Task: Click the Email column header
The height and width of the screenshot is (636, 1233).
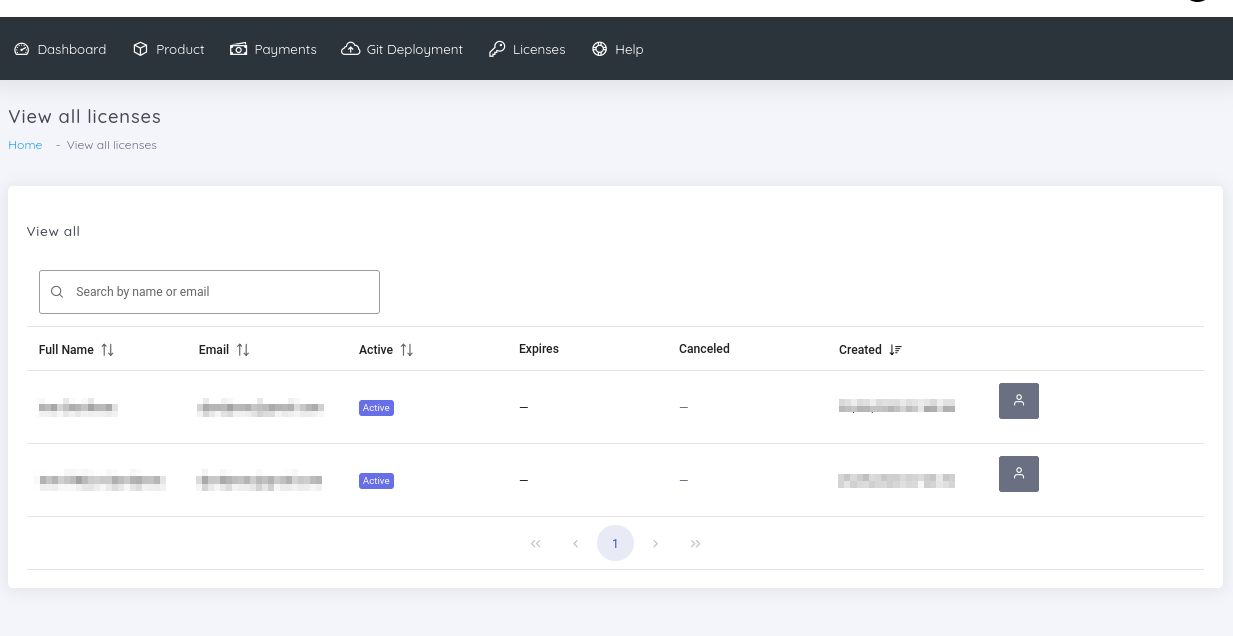Action: click(214, 350)
